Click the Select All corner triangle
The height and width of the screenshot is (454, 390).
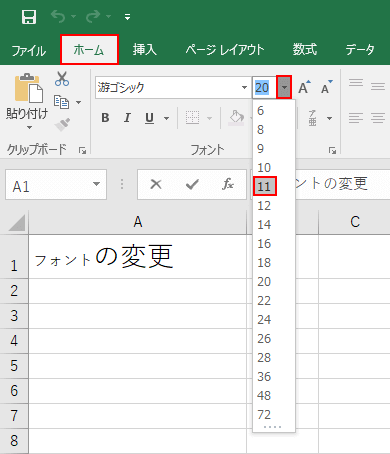(17, 223)
